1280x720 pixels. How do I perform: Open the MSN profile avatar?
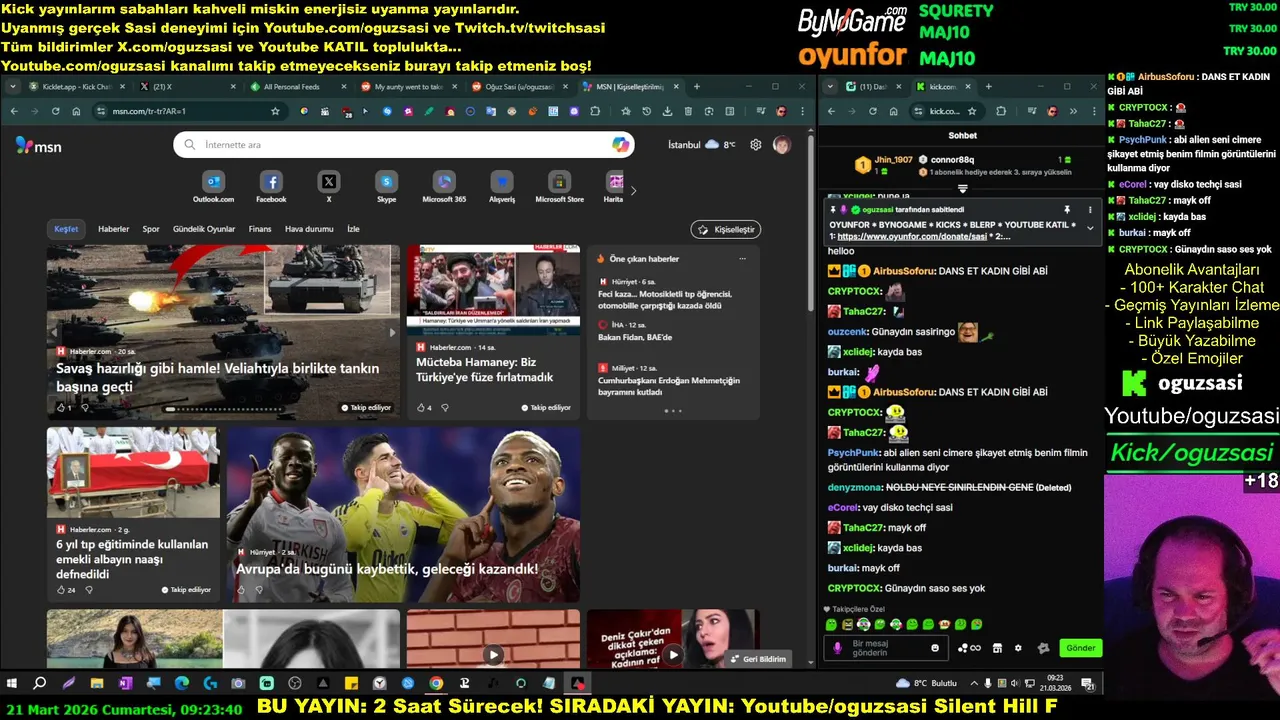pos(782,145)
